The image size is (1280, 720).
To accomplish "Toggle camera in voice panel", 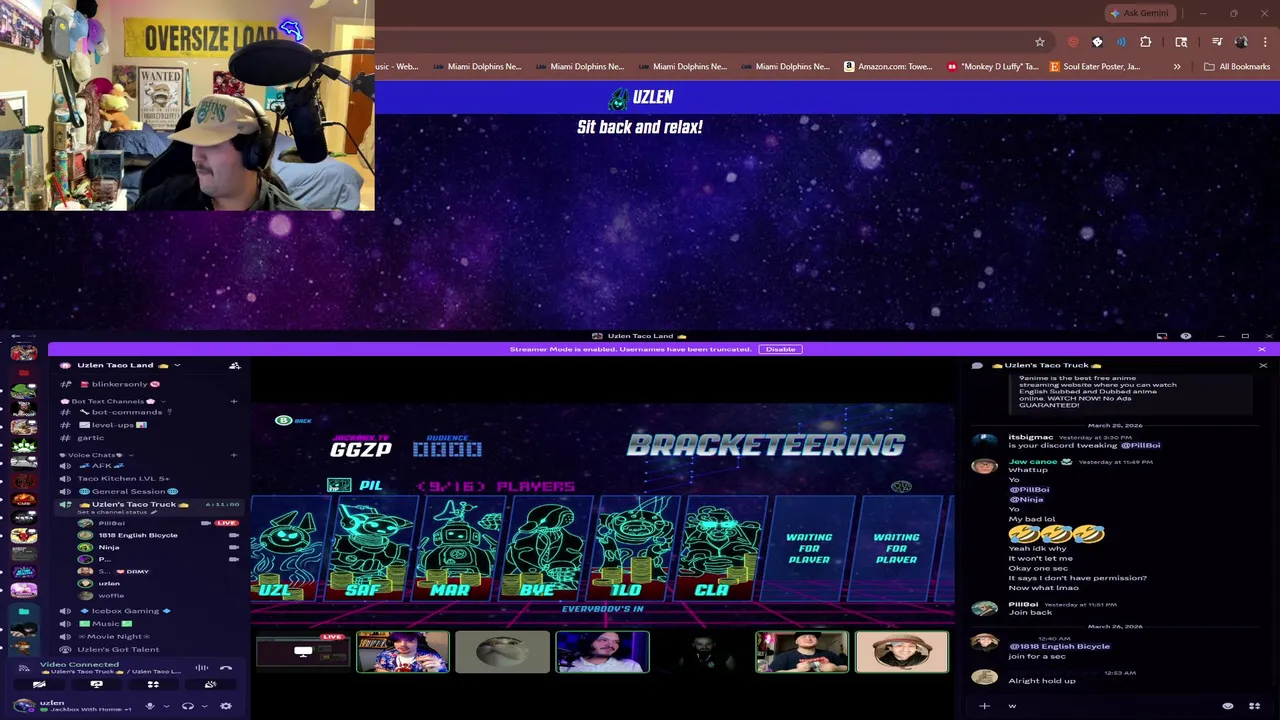I will (39, 685).
